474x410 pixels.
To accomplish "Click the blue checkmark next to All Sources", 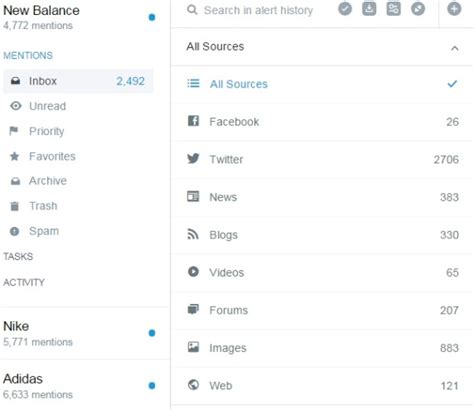I will (452, 84).
